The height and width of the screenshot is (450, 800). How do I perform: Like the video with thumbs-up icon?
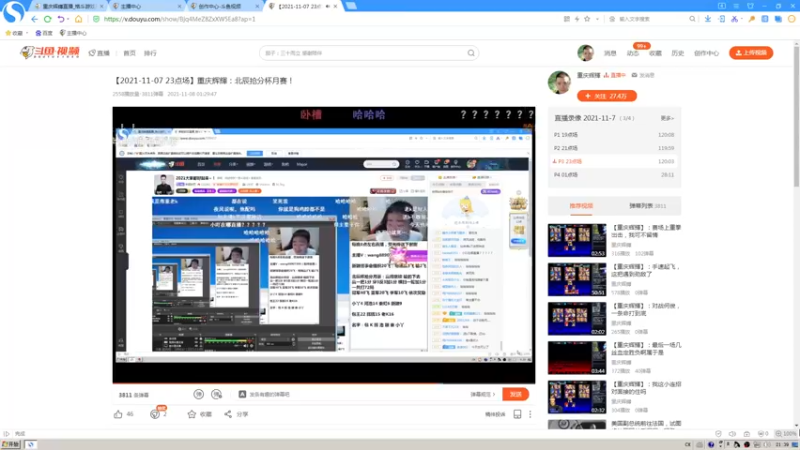click(x=118, y=414)
